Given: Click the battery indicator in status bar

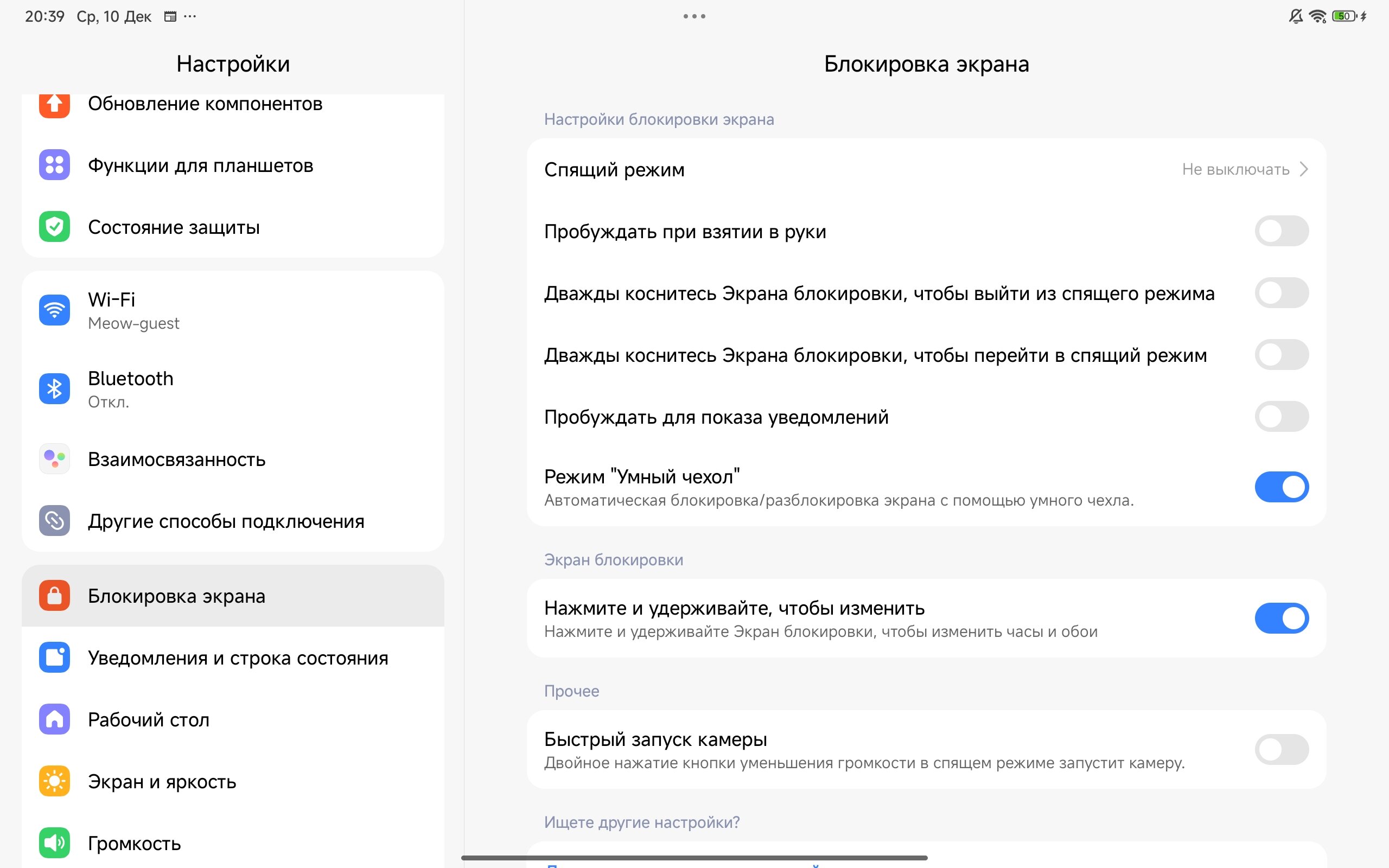Looking at the screenshot, I should click(1343, 16).
